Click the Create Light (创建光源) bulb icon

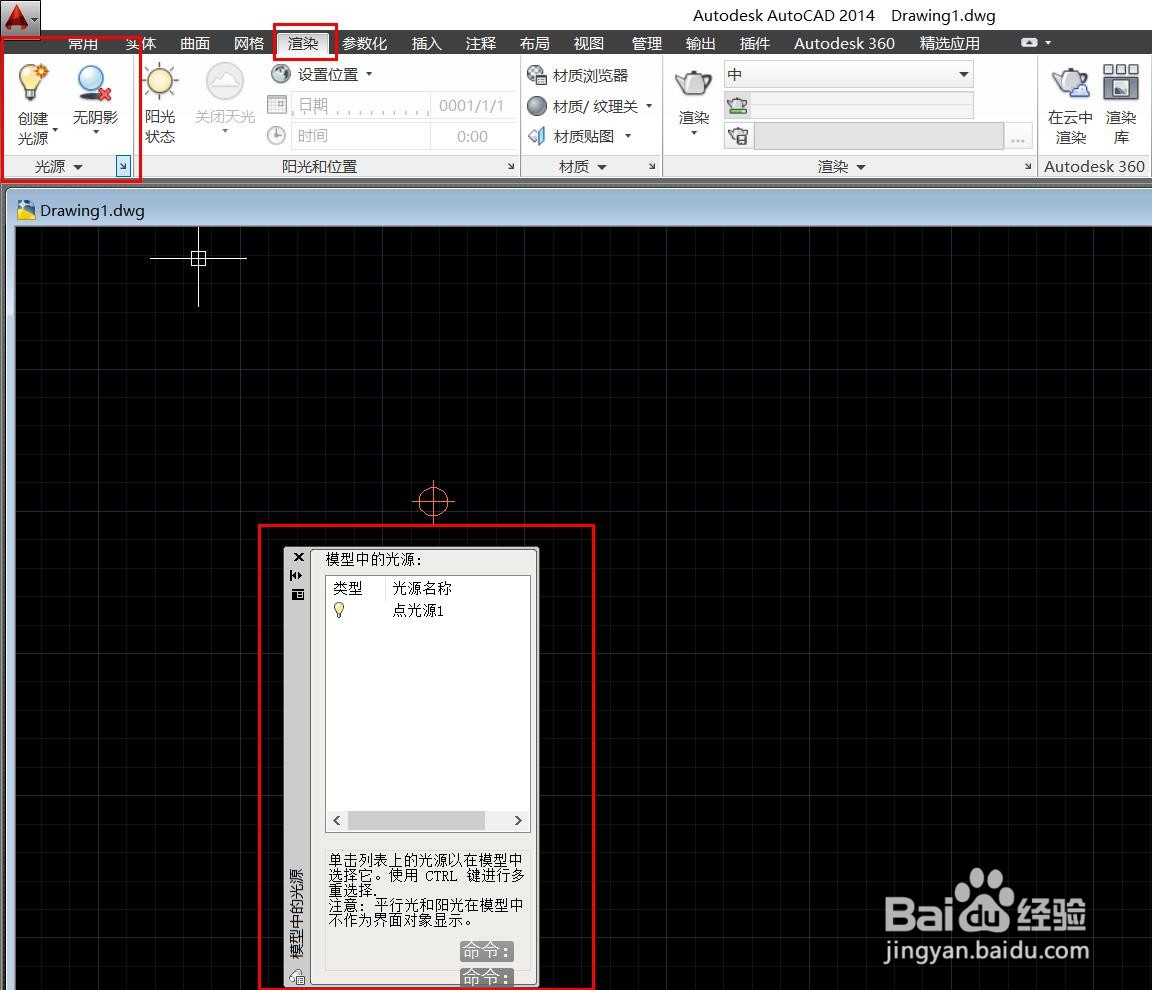point(32,82)
